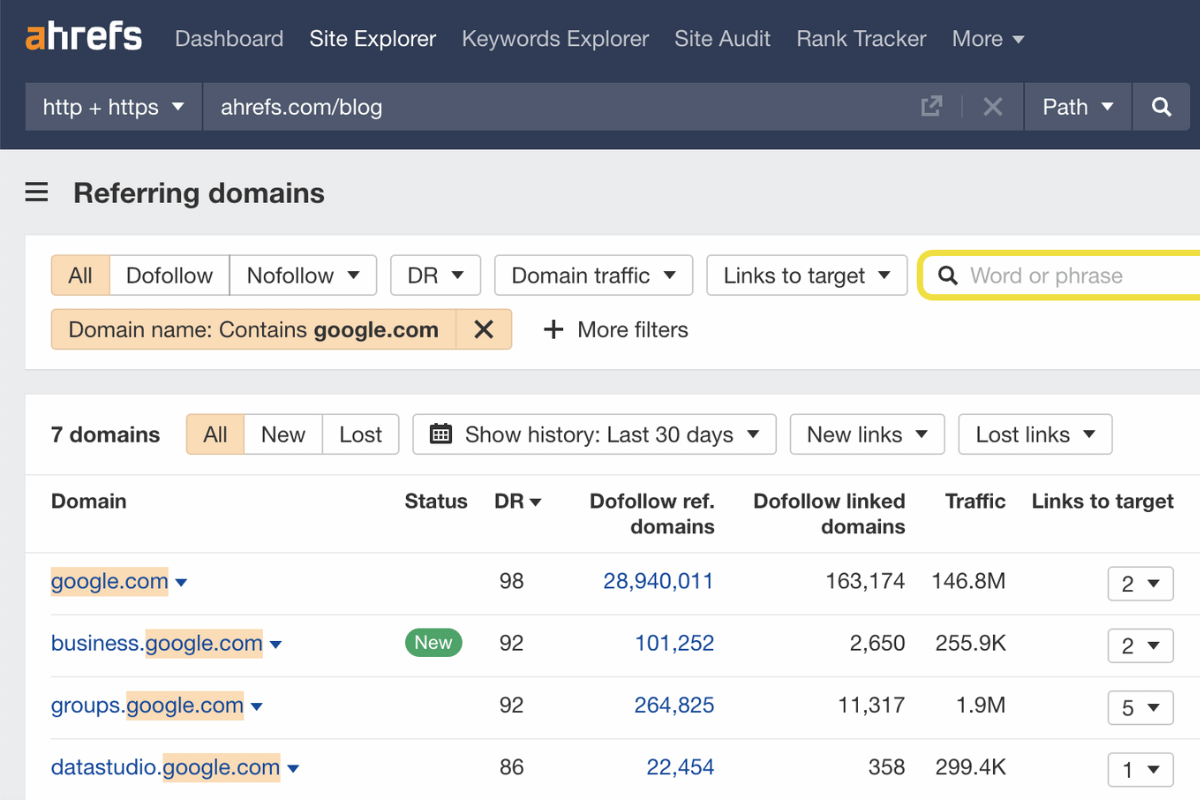
Task: Click the New status badge
Action: [433, 643]
